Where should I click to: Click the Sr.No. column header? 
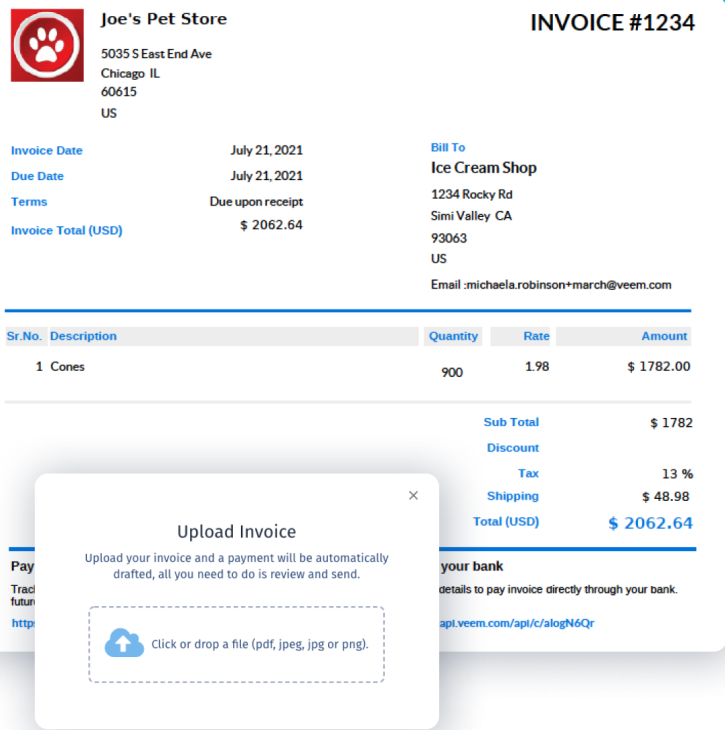24,336
